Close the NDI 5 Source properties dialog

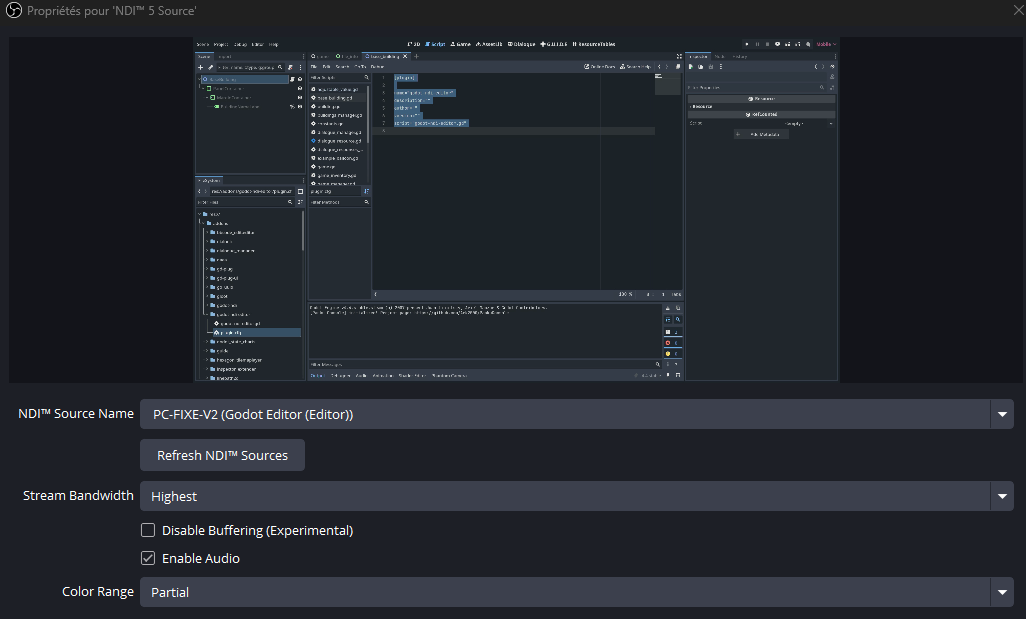1018,10
